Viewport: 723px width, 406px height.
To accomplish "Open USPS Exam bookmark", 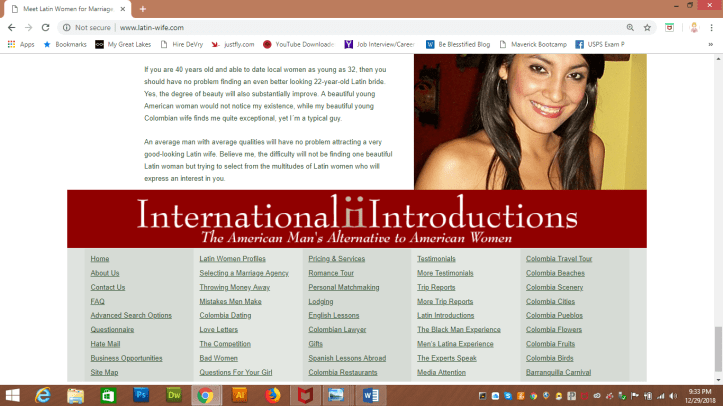I will [x=600, y=44].
